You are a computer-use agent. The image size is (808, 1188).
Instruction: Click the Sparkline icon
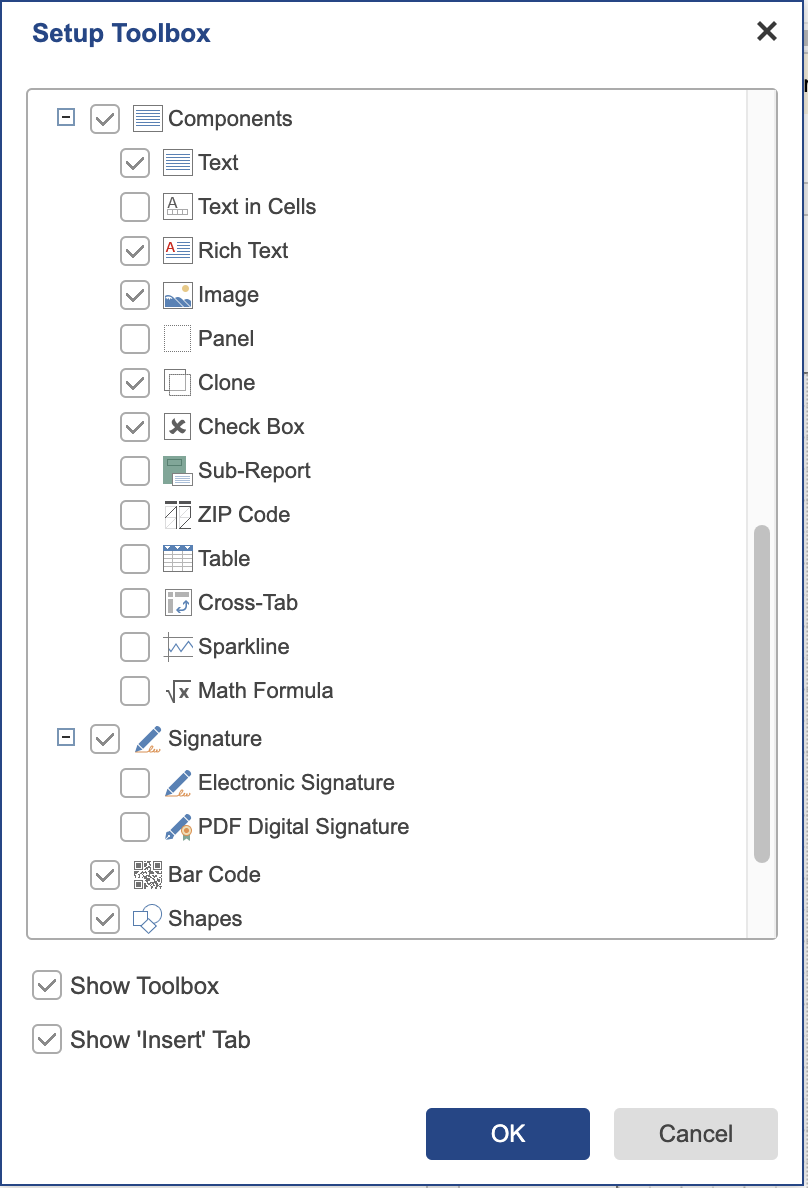(177, 646)
